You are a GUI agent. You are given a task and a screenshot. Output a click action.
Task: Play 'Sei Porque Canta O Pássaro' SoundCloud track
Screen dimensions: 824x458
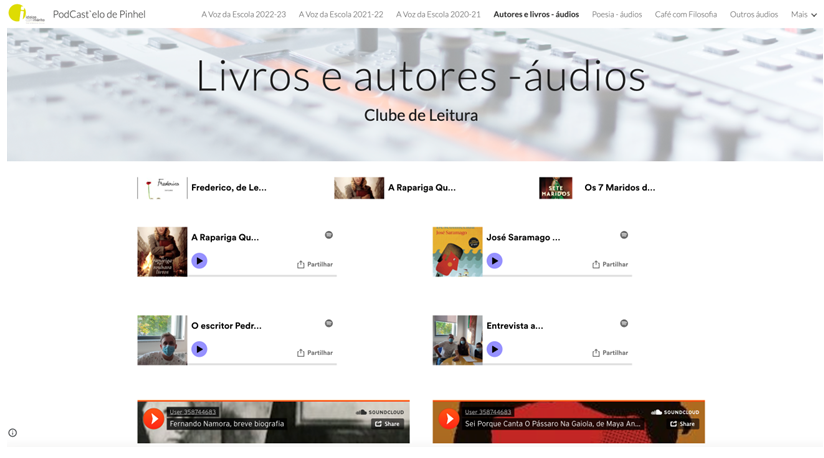448,419
